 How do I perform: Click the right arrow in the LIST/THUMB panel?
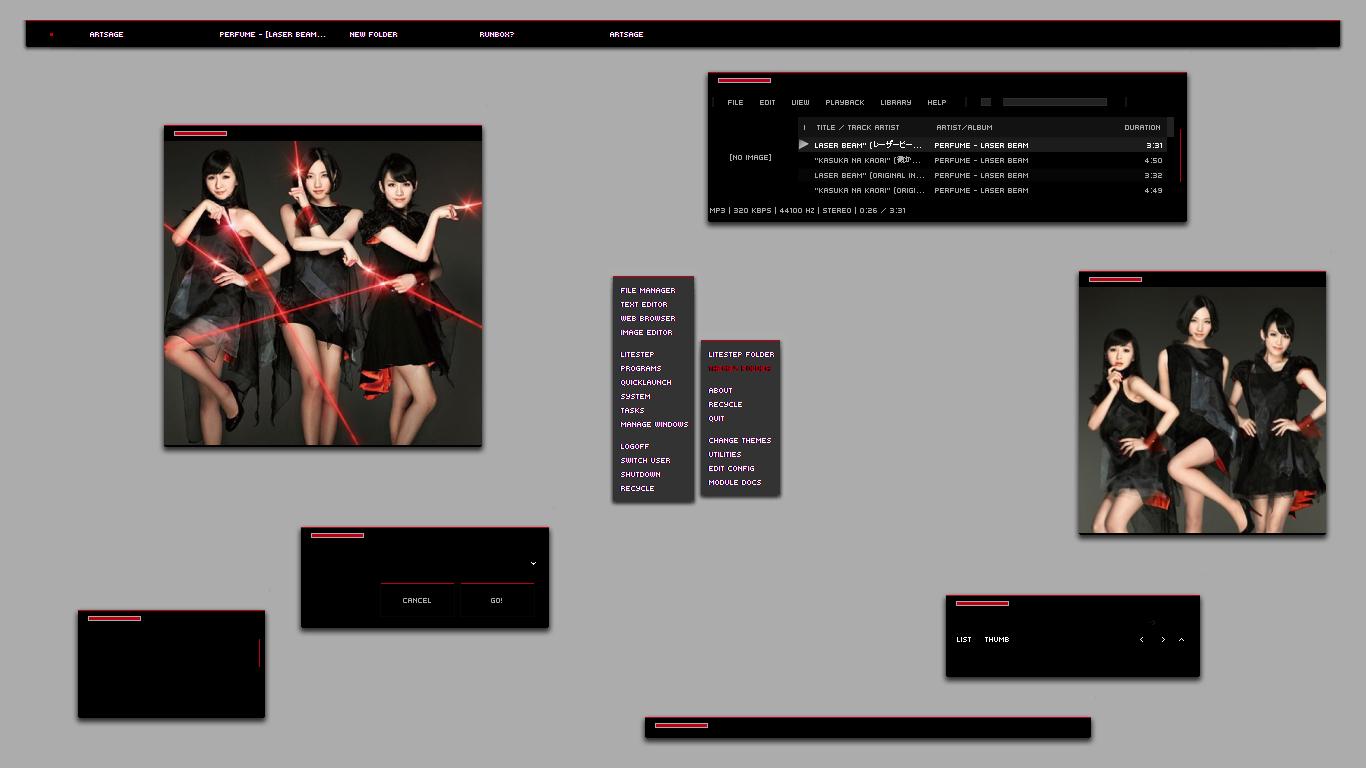point(1163,640)
